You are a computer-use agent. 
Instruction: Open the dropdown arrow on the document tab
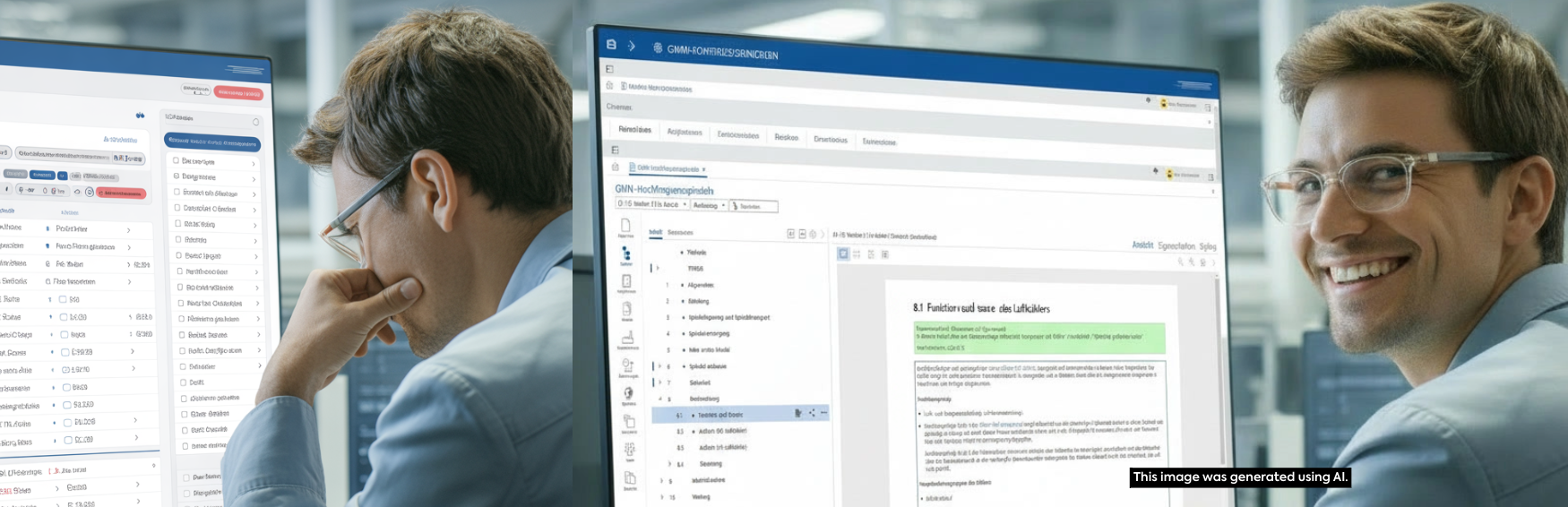pos(703,169)
